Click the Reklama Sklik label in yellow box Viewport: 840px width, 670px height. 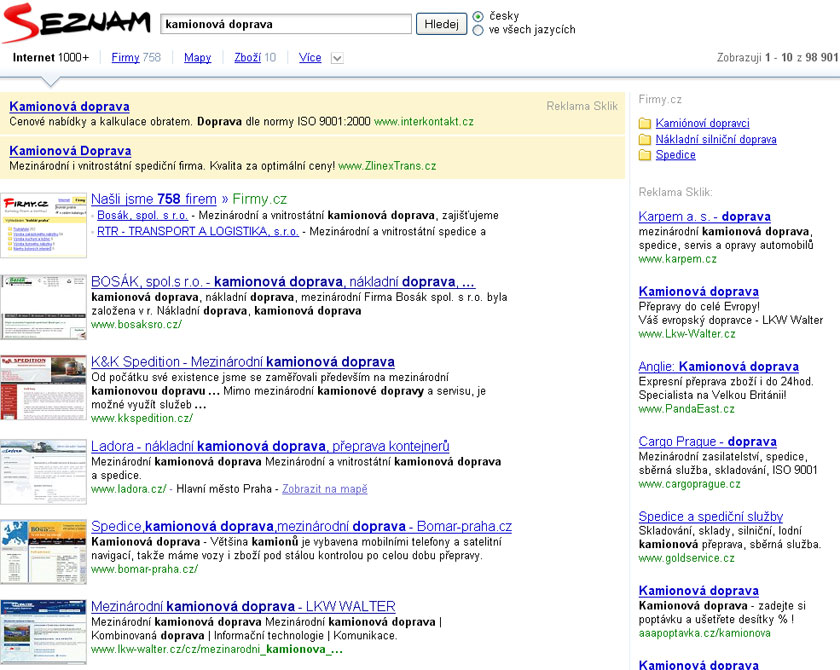point(582,106)
